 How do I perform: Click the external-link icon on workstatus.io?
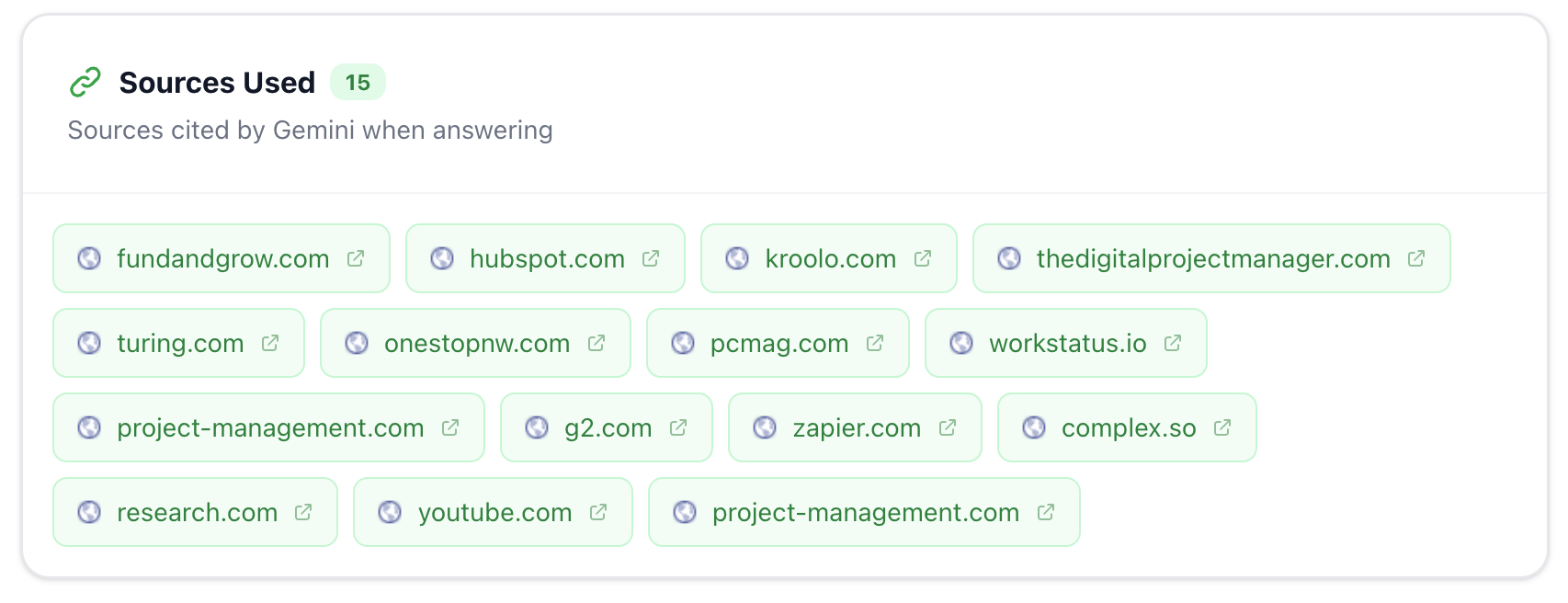tap(1172, 343)
